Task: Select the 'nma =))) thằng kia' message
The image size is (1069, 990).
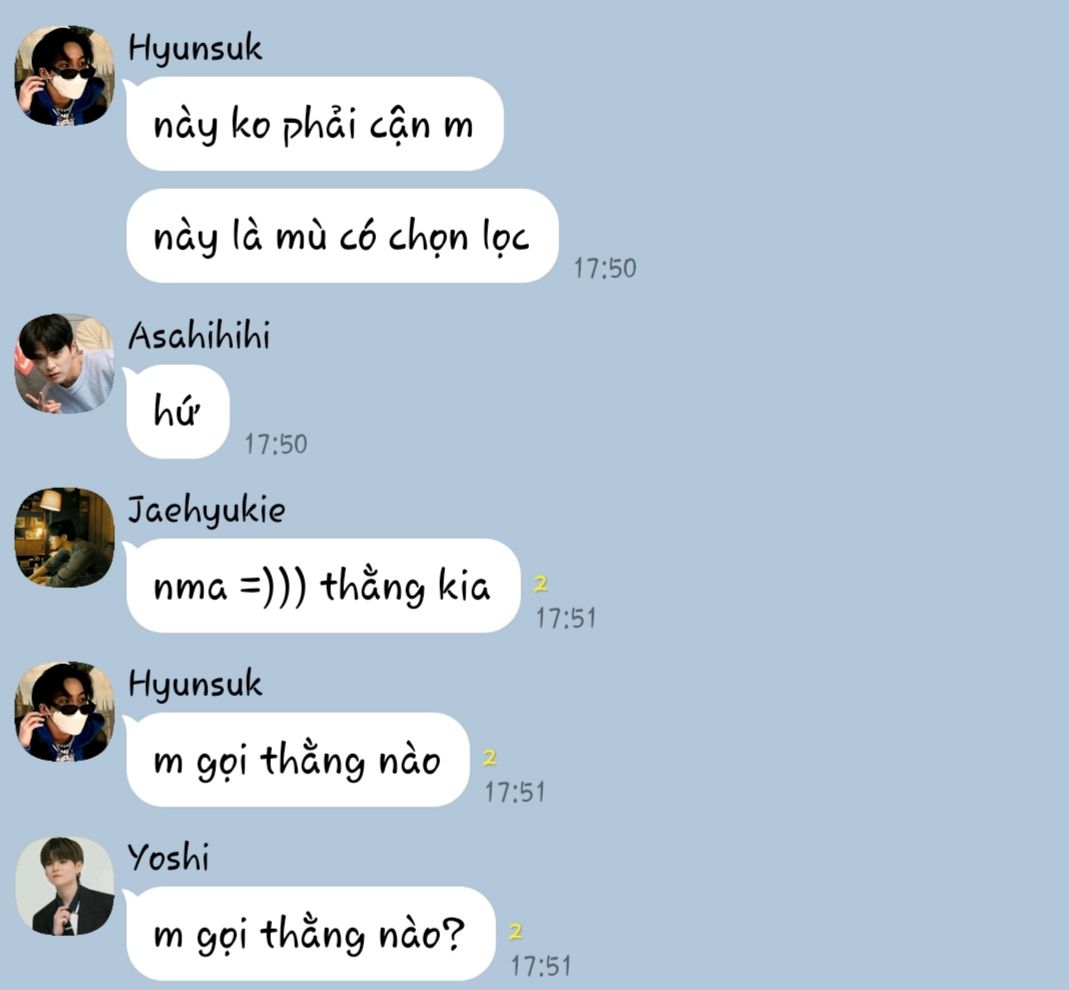Action: coord(323,586)
